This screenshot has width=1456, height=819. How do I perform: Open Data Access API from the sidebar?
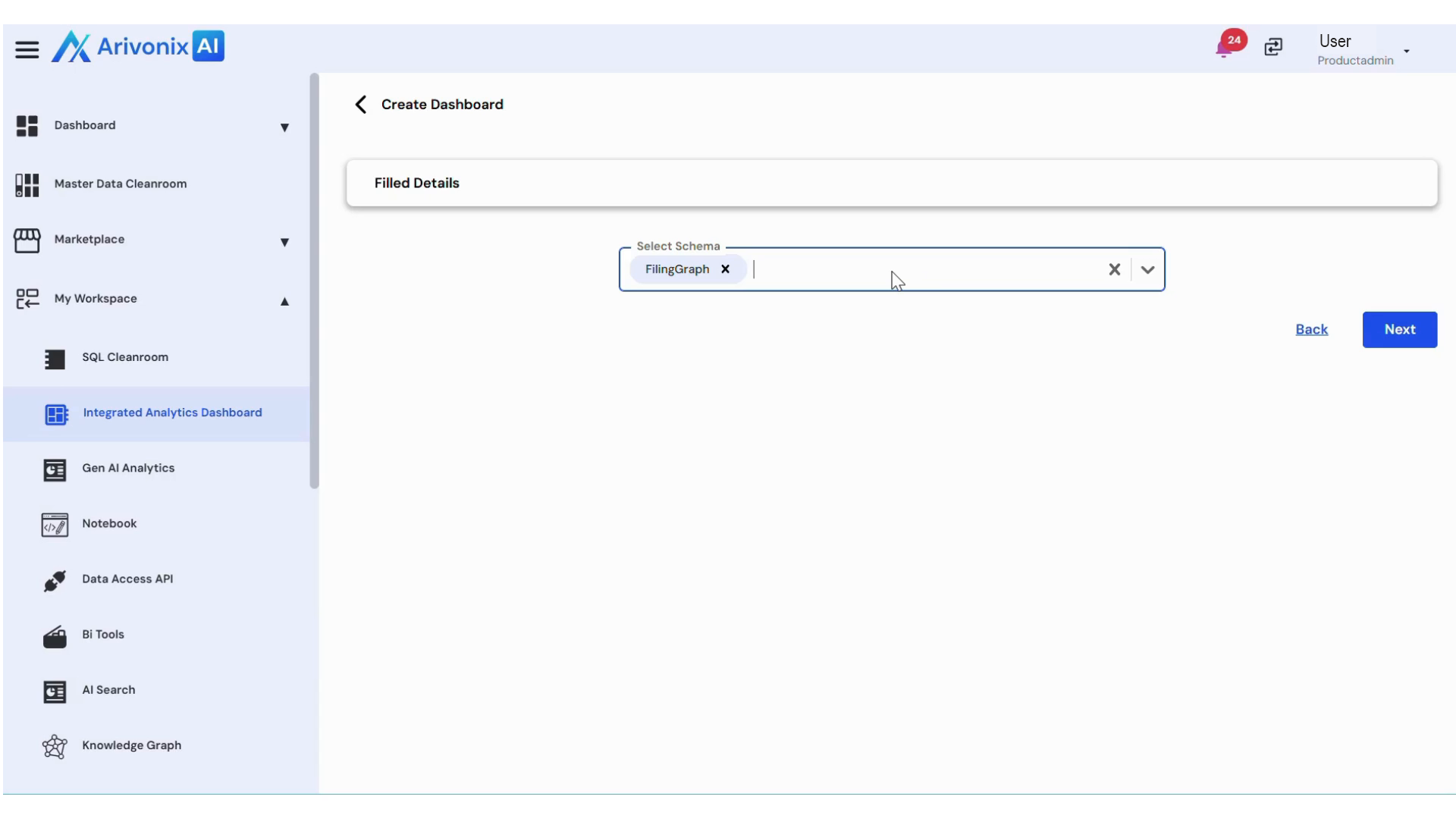(x=127, y=579)
